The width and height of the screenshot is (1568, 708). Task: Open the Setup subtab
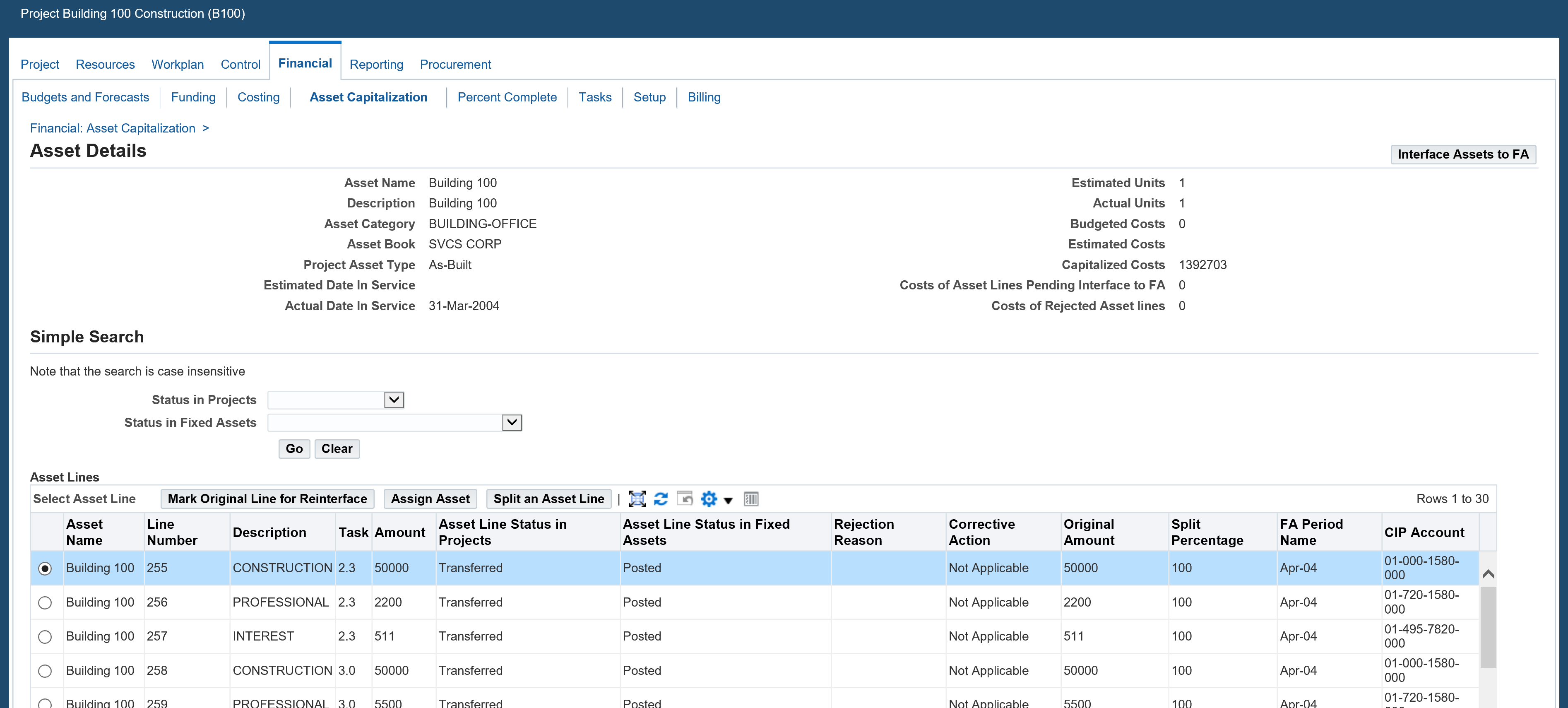(649, 97)
